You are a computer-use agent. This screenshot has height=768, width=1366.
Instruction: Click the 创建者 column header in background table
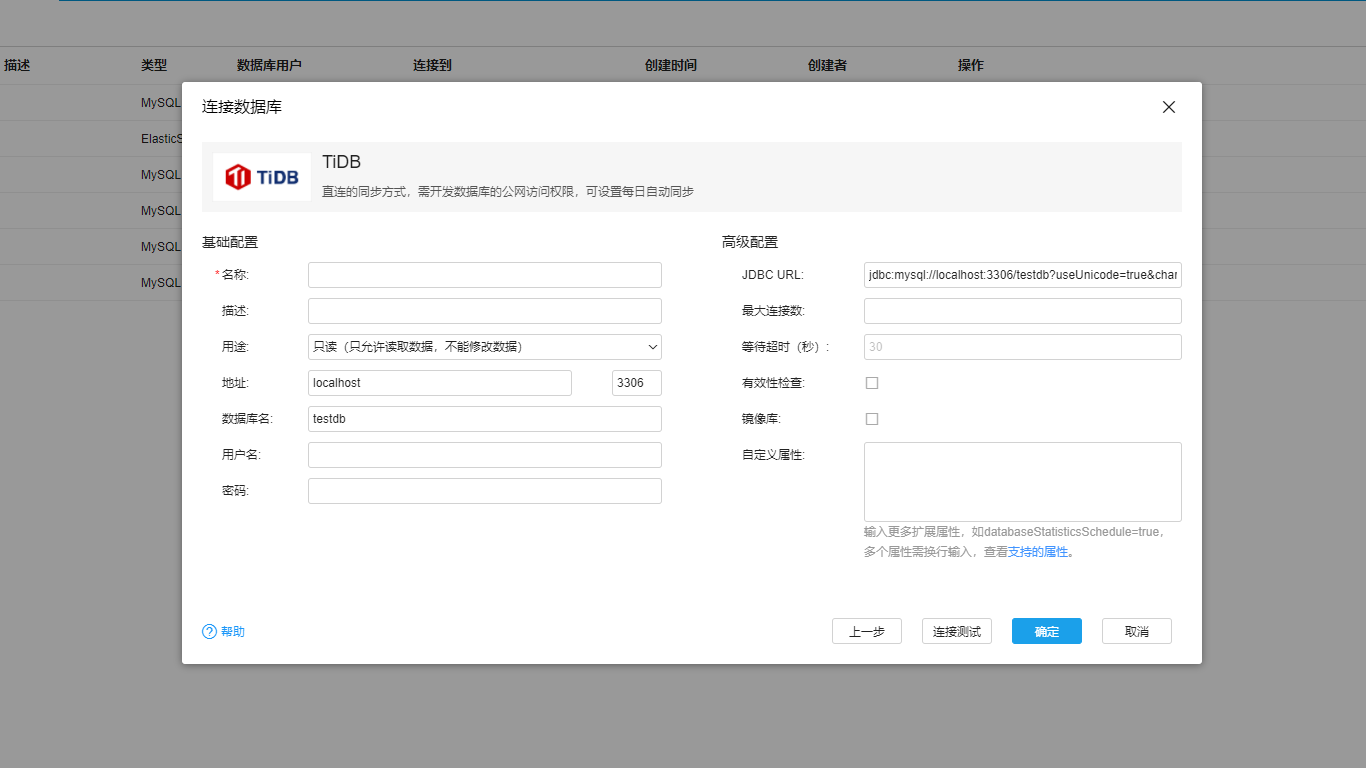tap(827, 65)
